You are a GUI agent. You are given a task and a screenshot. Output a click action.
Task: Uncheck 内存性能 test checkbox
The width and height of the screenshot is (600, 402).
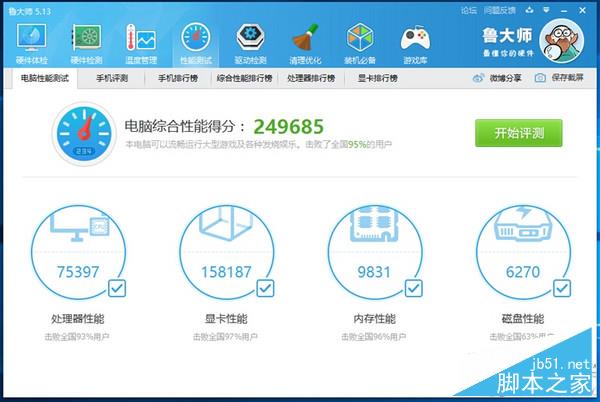click(414, 288)
